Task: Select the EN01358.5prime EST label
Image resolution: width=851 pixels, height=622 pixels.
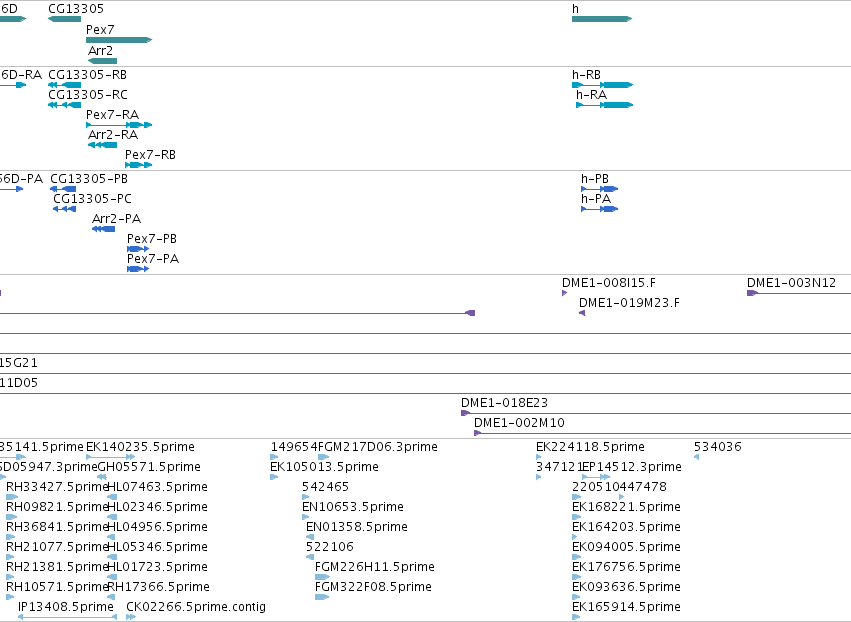Action: click(x=357, y=527)
